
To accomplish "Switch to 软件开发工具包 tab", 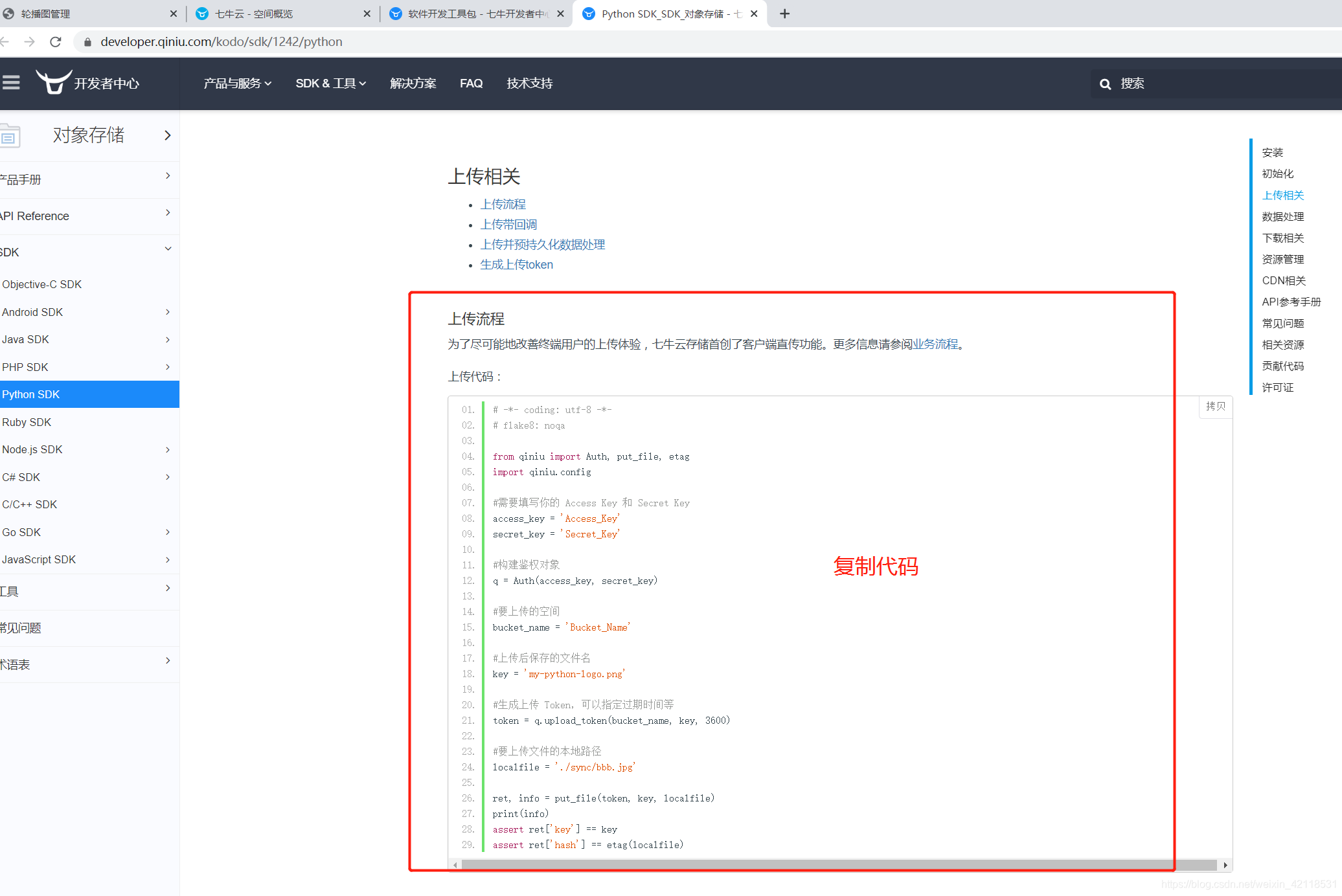I will (476, 14).
